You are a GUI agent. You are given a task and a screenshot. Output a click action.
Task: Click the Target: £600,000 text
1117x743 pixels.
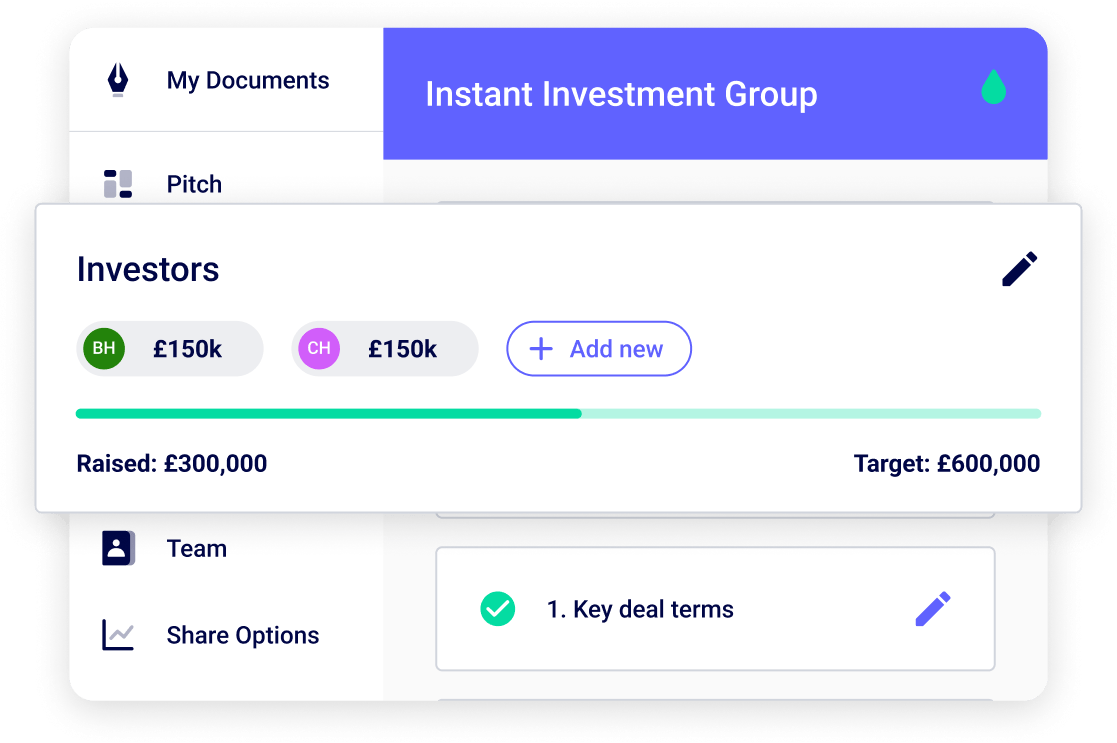[947, 464]
